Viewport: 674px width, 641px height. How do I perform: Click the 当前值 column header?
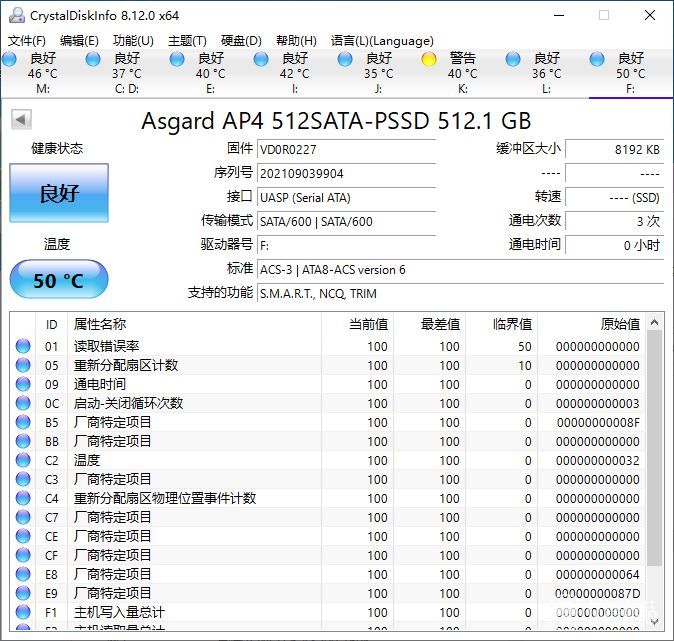[357, 324]
